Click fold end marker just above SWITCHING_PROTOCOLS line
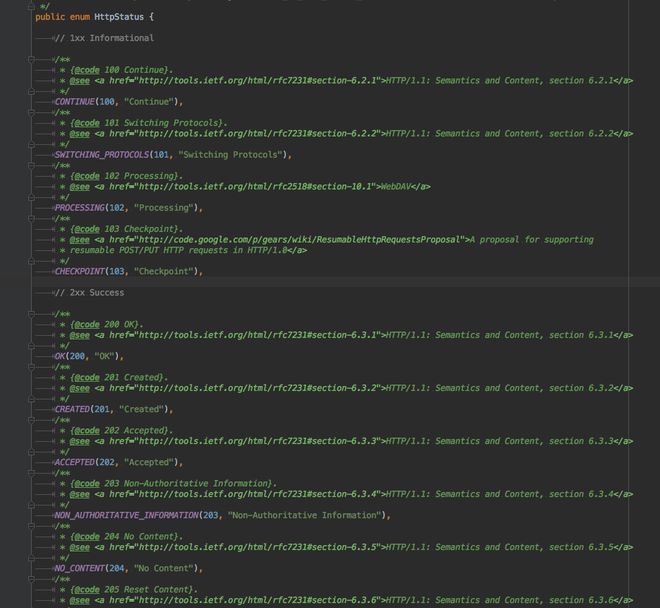 (x=31, y=144)
